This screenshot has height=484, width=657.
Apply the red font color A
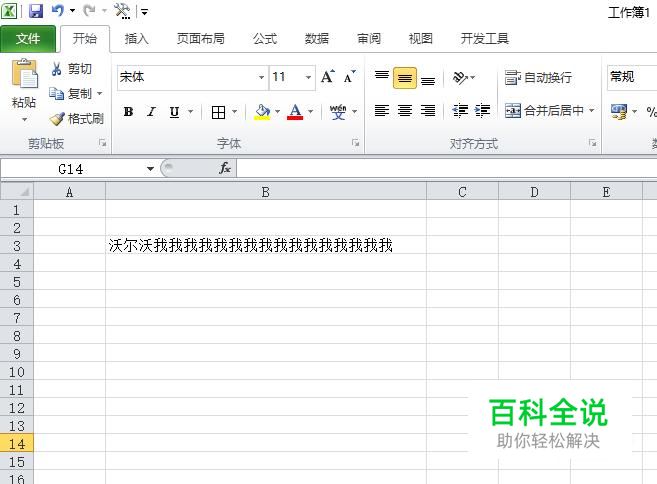pos(295,112)
